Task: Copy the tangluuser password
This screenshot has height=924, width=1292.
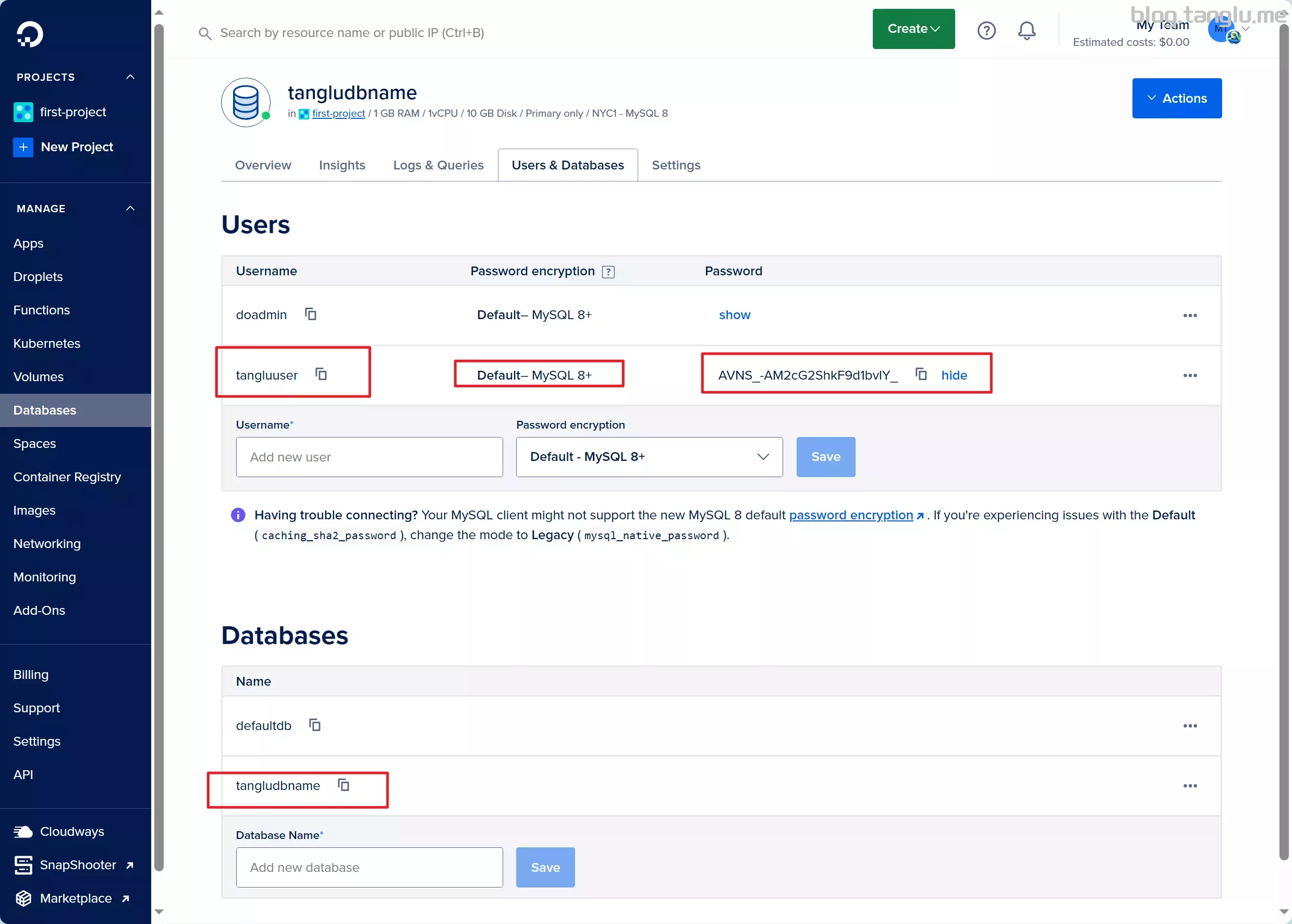Action: click(921, 374)
